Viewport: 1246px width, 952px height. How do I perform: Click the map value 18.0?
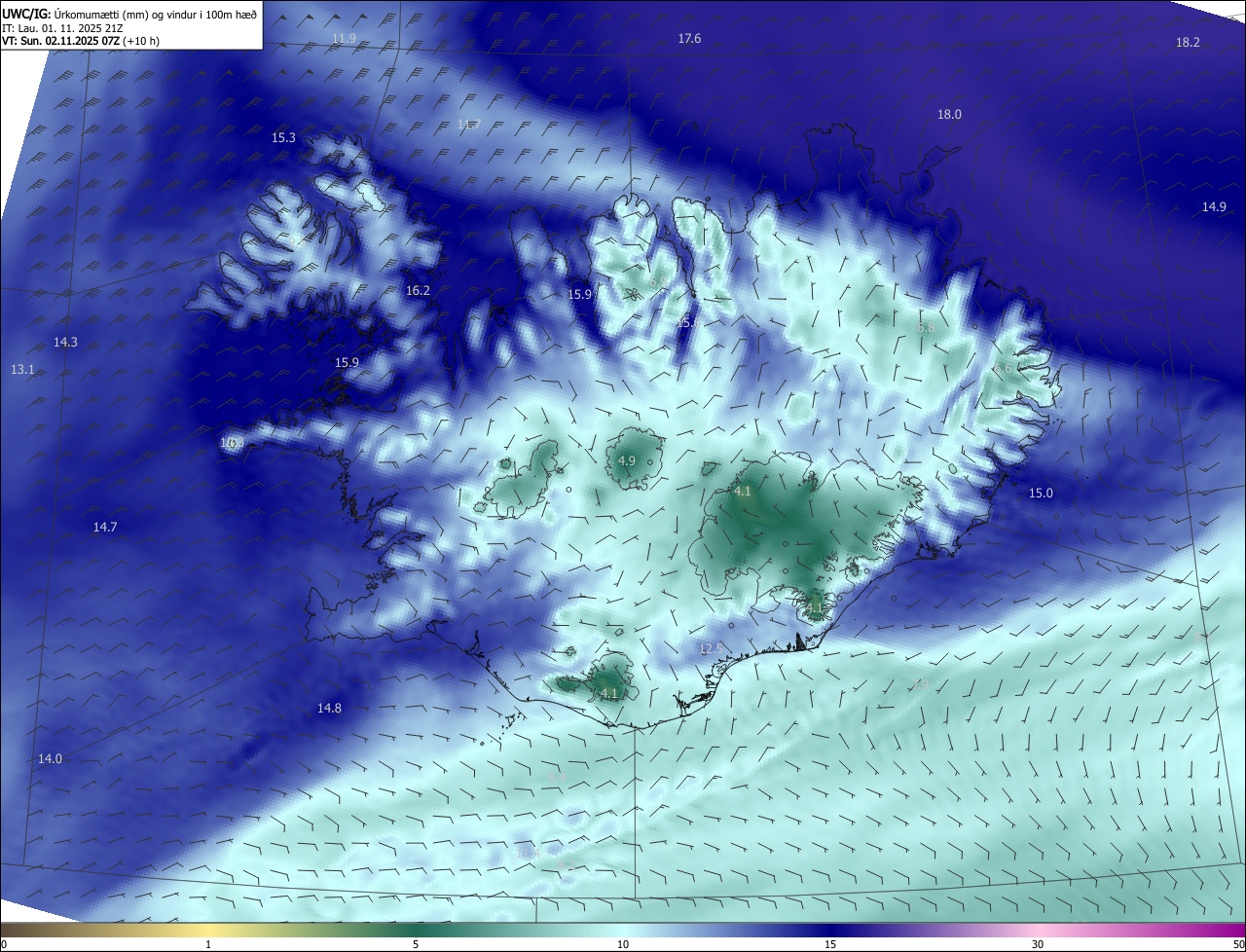949,115
